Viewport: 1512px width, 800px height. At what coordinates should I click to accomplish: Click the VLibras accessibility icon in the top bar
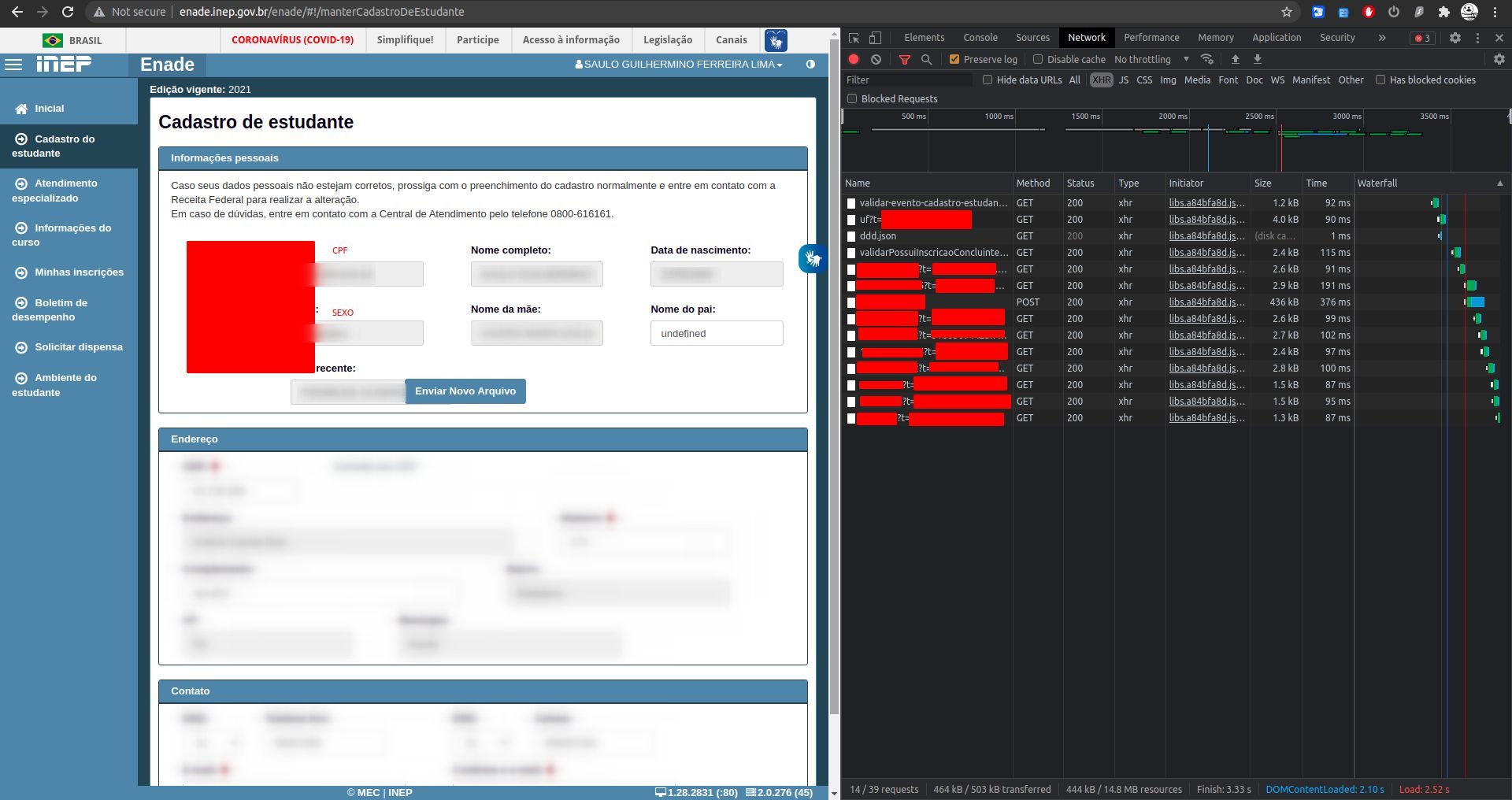coord(776,40)
